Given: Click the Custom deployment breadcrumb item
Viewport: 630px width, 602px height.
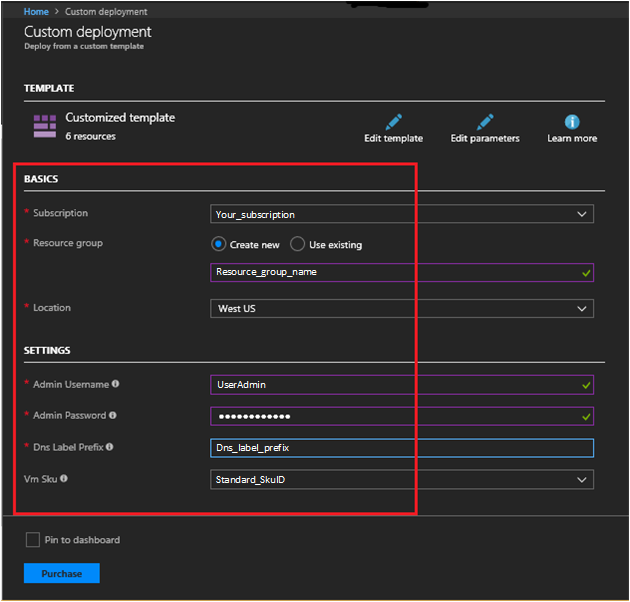Looking at the screenshot, I should point(106,12).
